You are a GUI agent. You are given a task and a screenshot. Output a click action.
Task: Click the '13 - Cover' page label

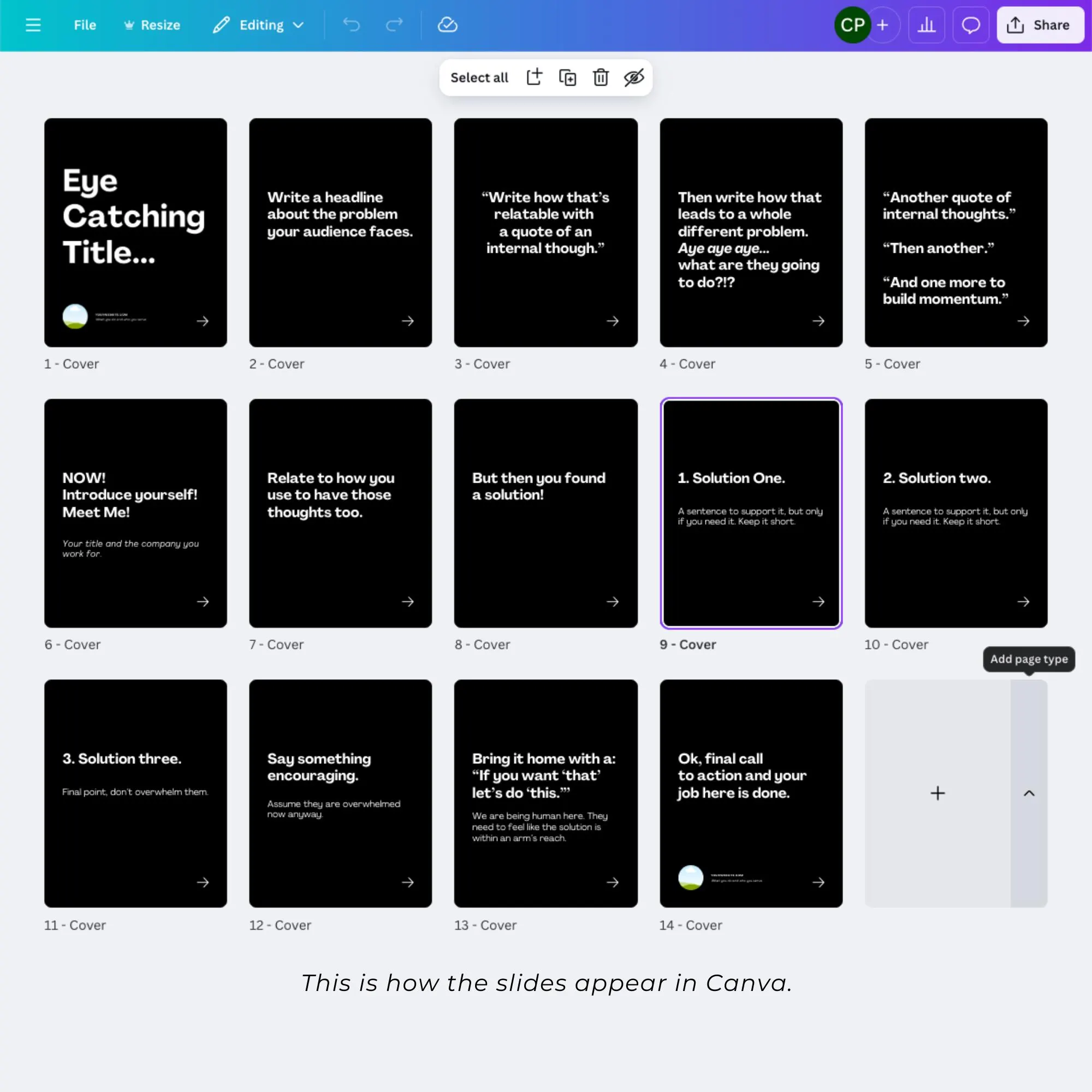pyautogui.click(x=485, y=925)
